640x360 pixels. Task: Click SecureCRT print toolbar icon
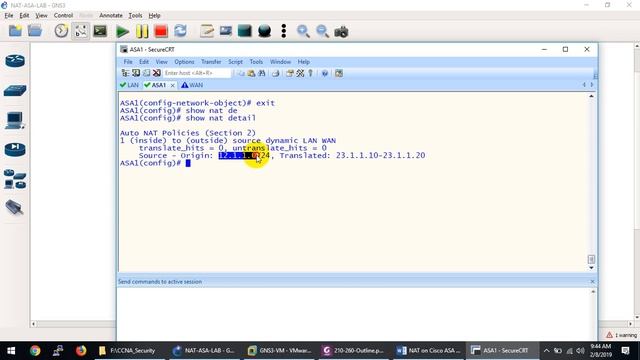276,73
